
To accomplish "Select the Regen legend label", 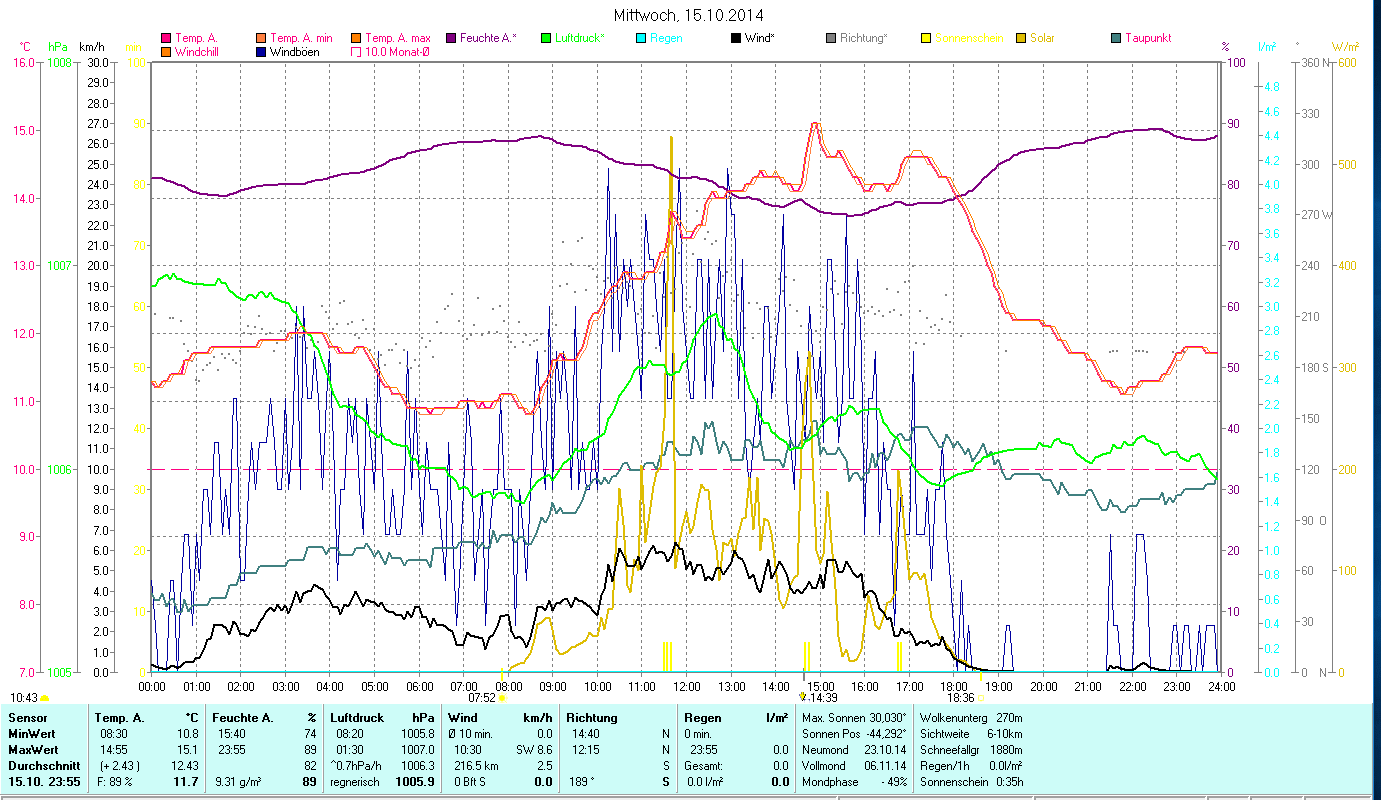I will click(666, 38).
